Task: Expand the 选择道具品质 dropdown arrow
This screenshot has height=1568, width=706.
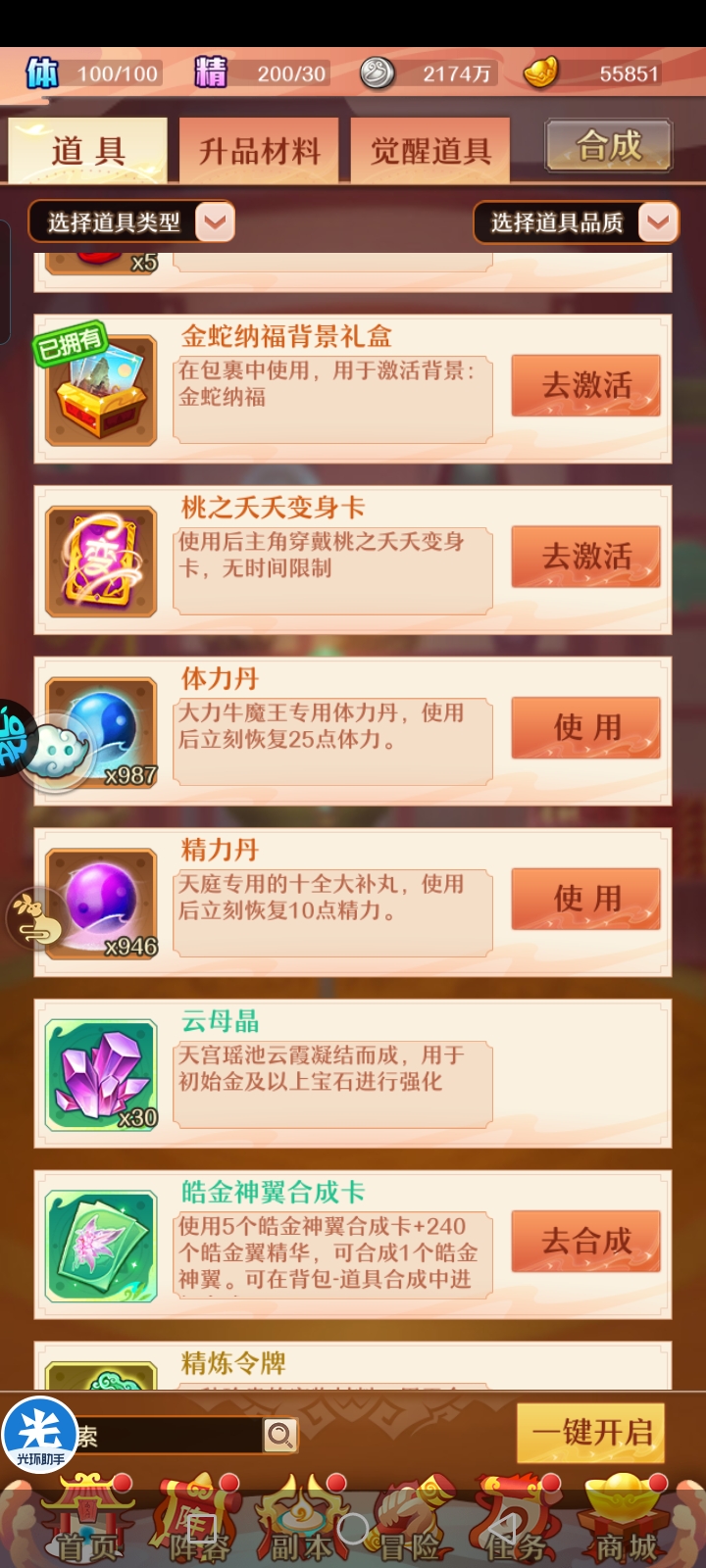Action: pos(658,222)
